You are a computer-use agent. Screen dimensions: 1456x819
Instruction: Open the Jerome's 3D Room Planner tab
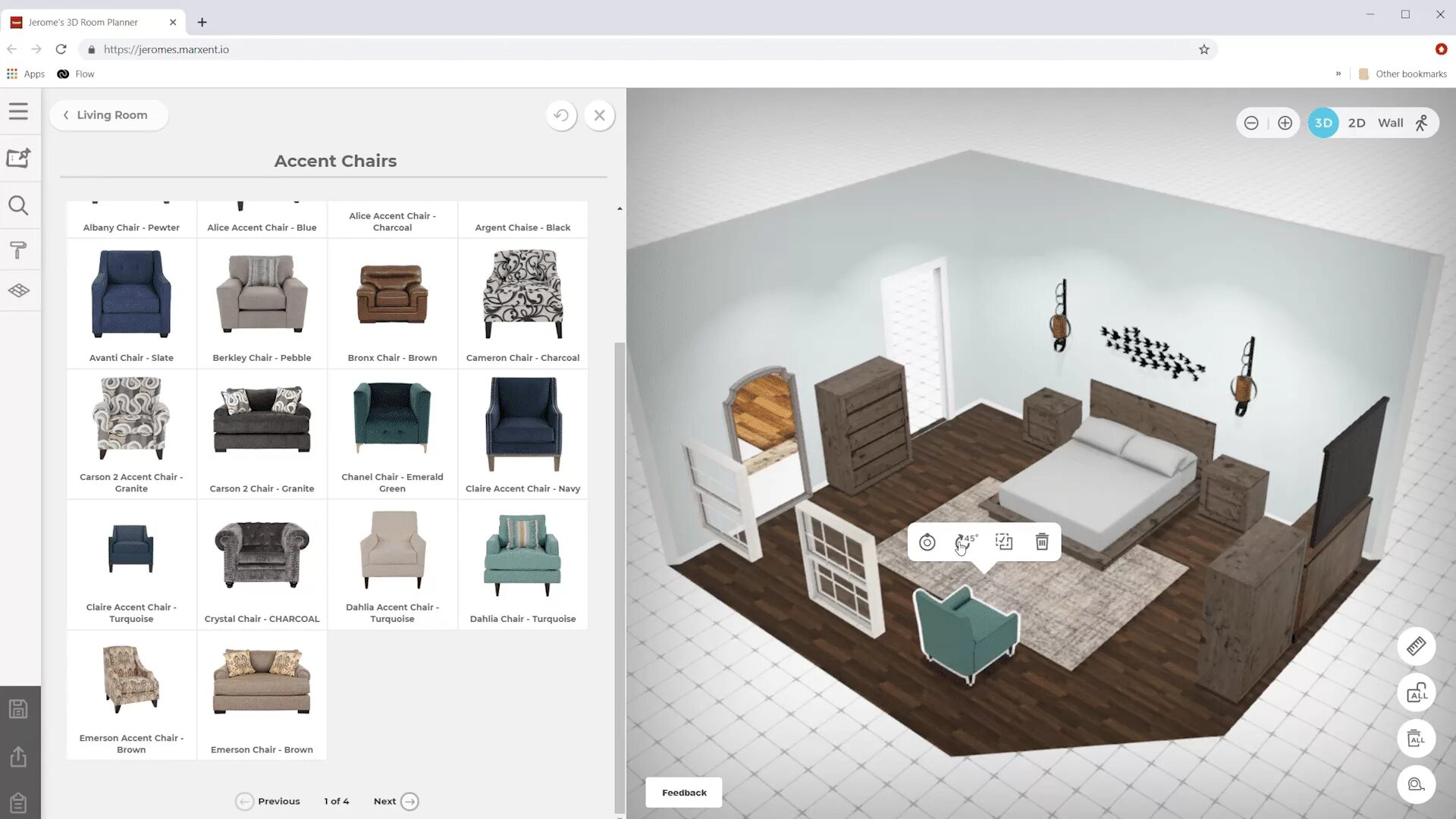click(x=83, y=22)
